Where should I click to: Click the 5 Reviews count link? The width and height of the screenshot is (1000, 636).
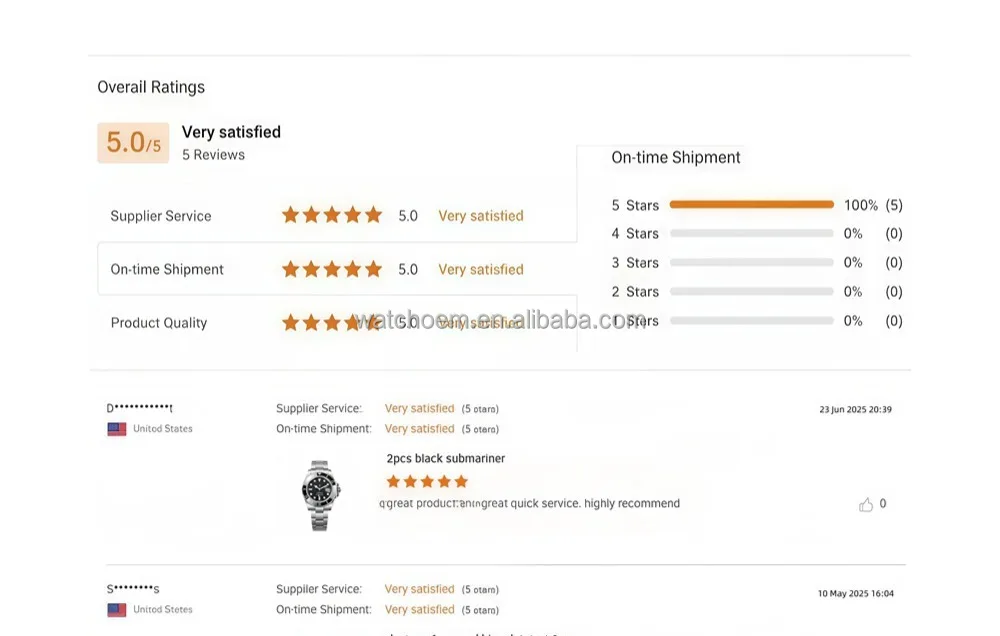point(213,155)
